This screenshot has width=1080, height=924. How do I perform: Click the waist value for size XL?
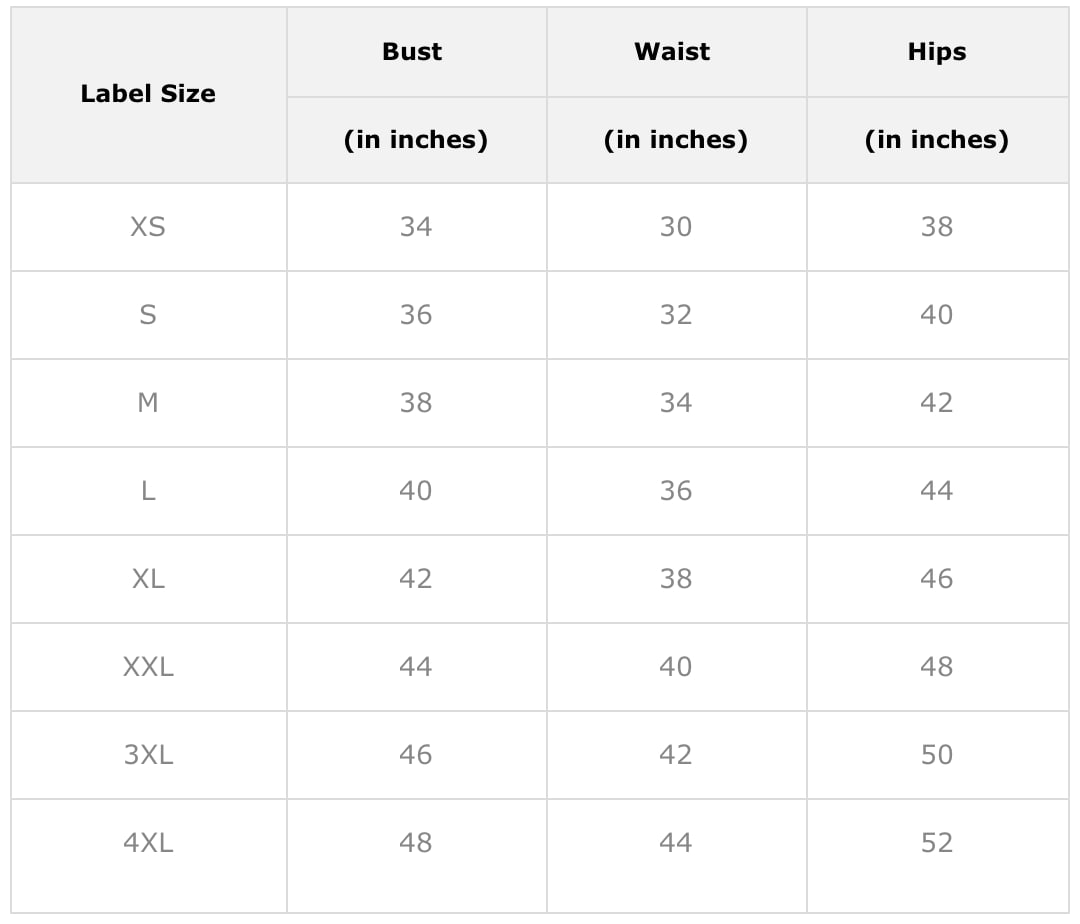point(676,579)
